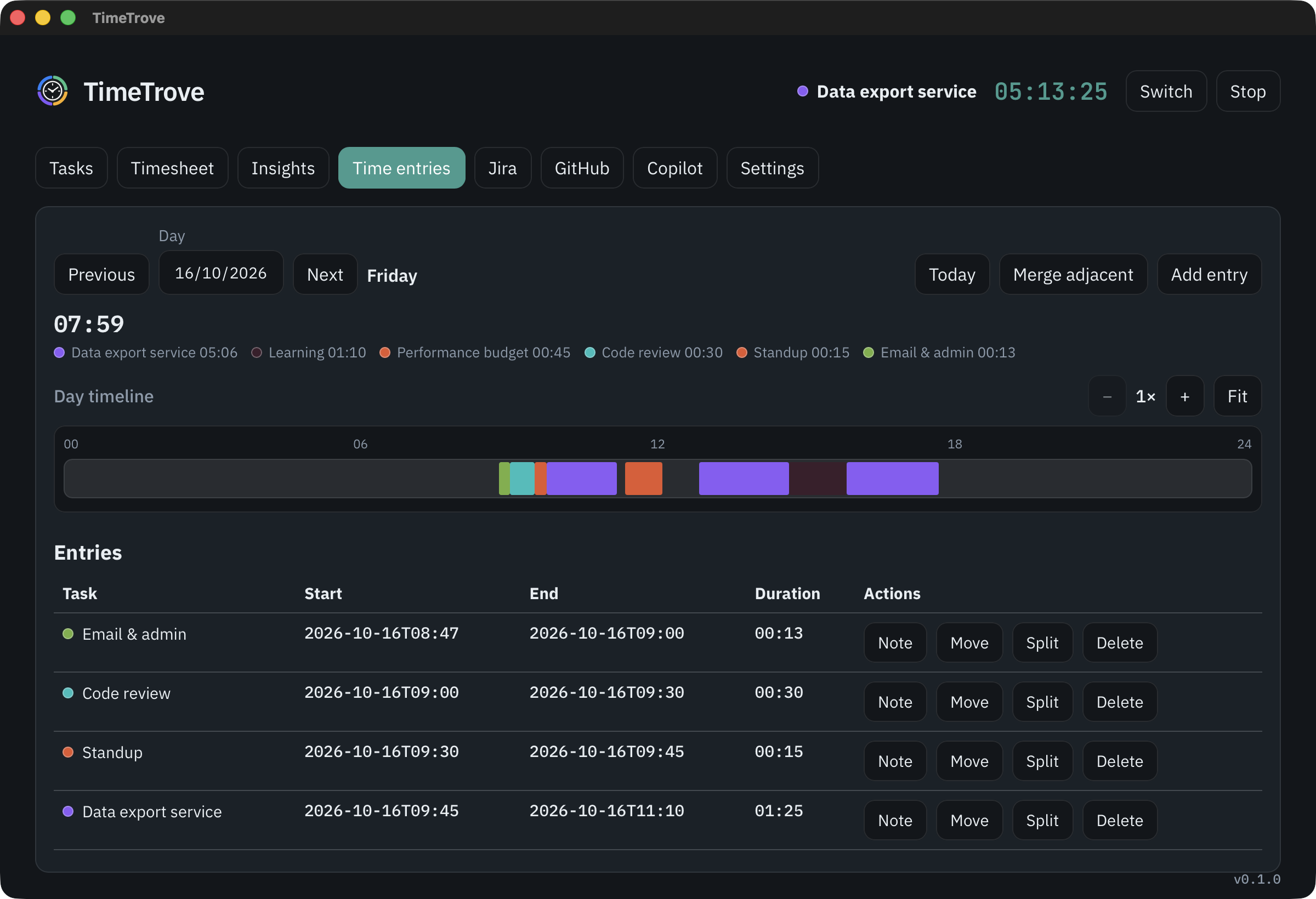1316x899 pixels.
Task: Open the Insights tab
Action: 283,168
